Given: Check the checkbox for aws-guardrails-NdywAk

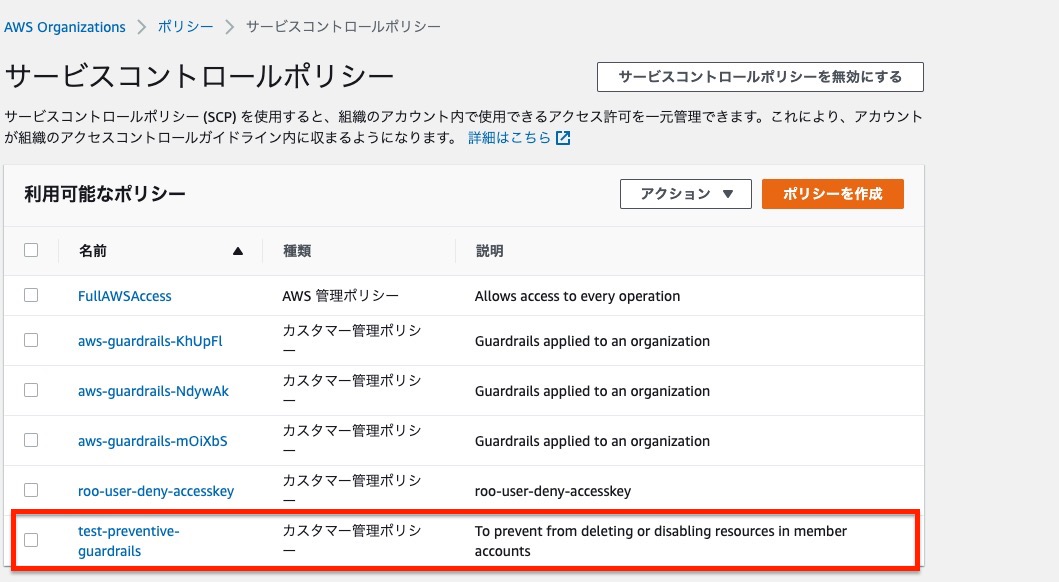Looking at the screenshot, I should click(x=31, y=391).
